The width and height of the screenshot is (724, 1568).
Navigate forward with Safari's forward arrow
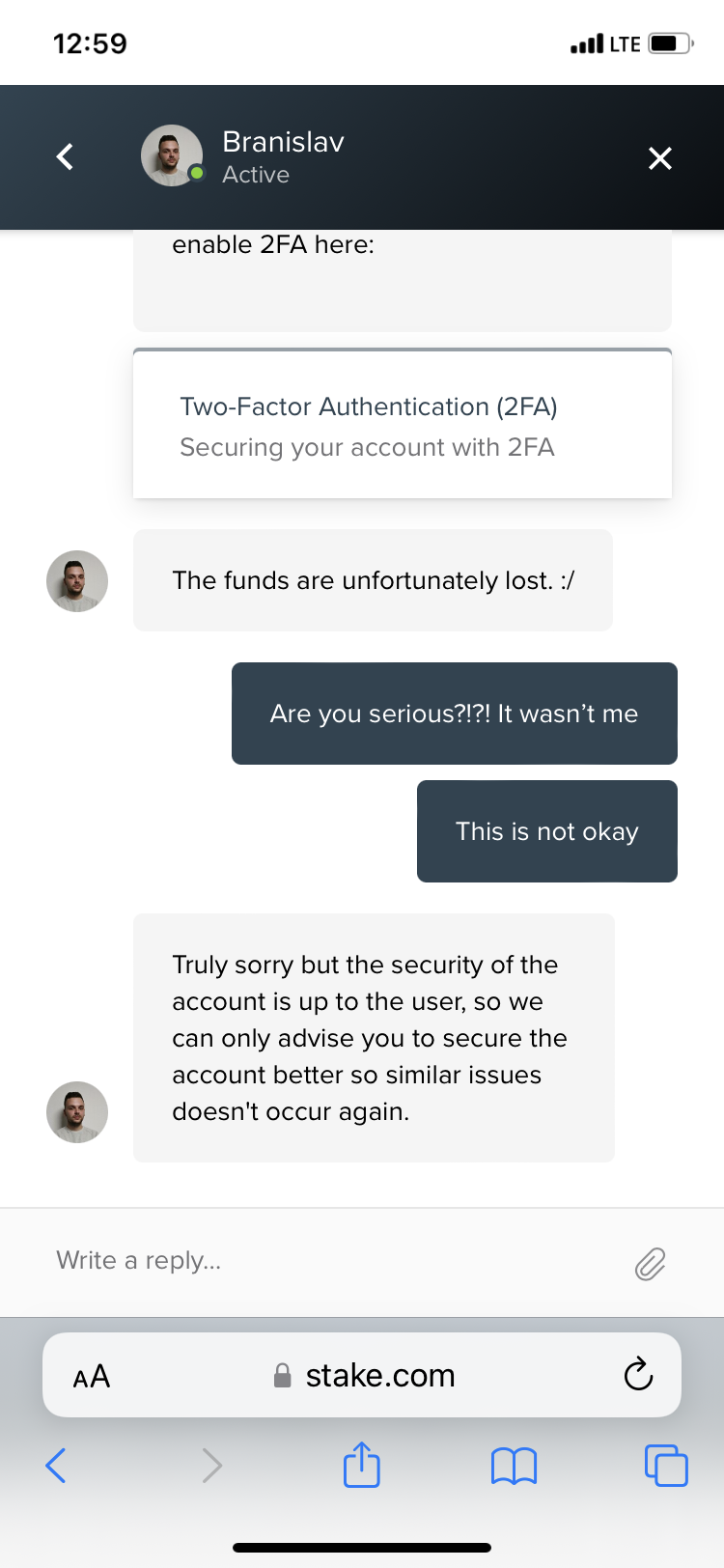(x=212, y=1466)
